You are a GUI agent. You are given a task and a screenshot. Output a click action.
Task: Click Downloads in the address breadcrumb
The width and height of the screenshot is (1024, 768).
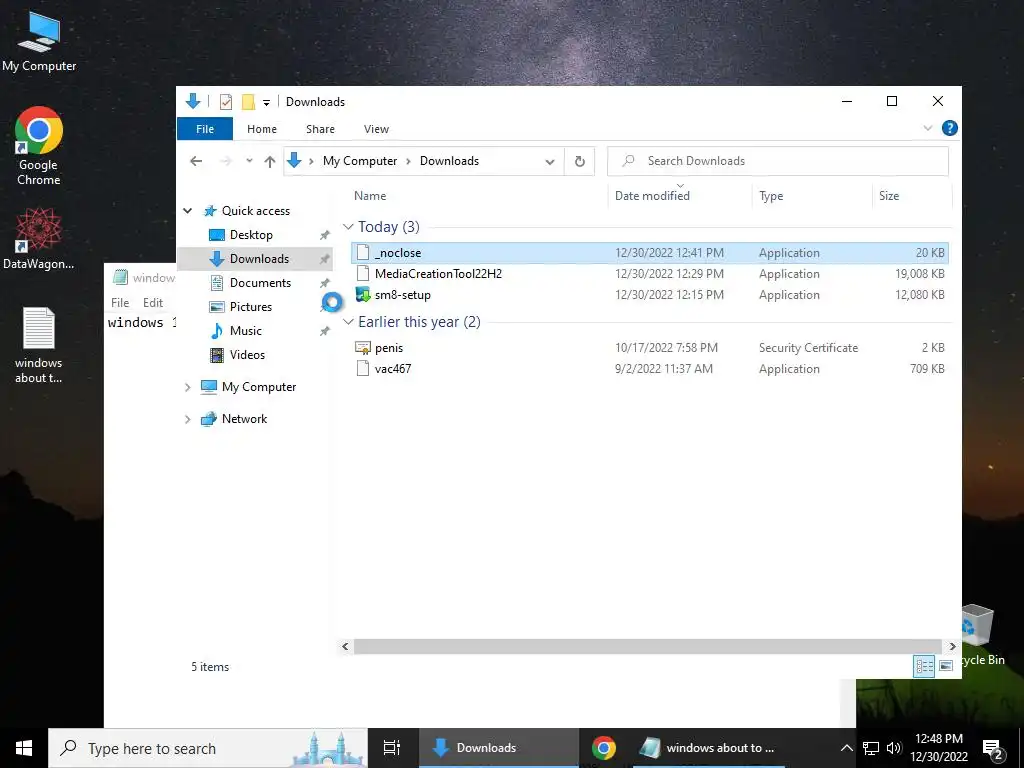coord(449,161)
